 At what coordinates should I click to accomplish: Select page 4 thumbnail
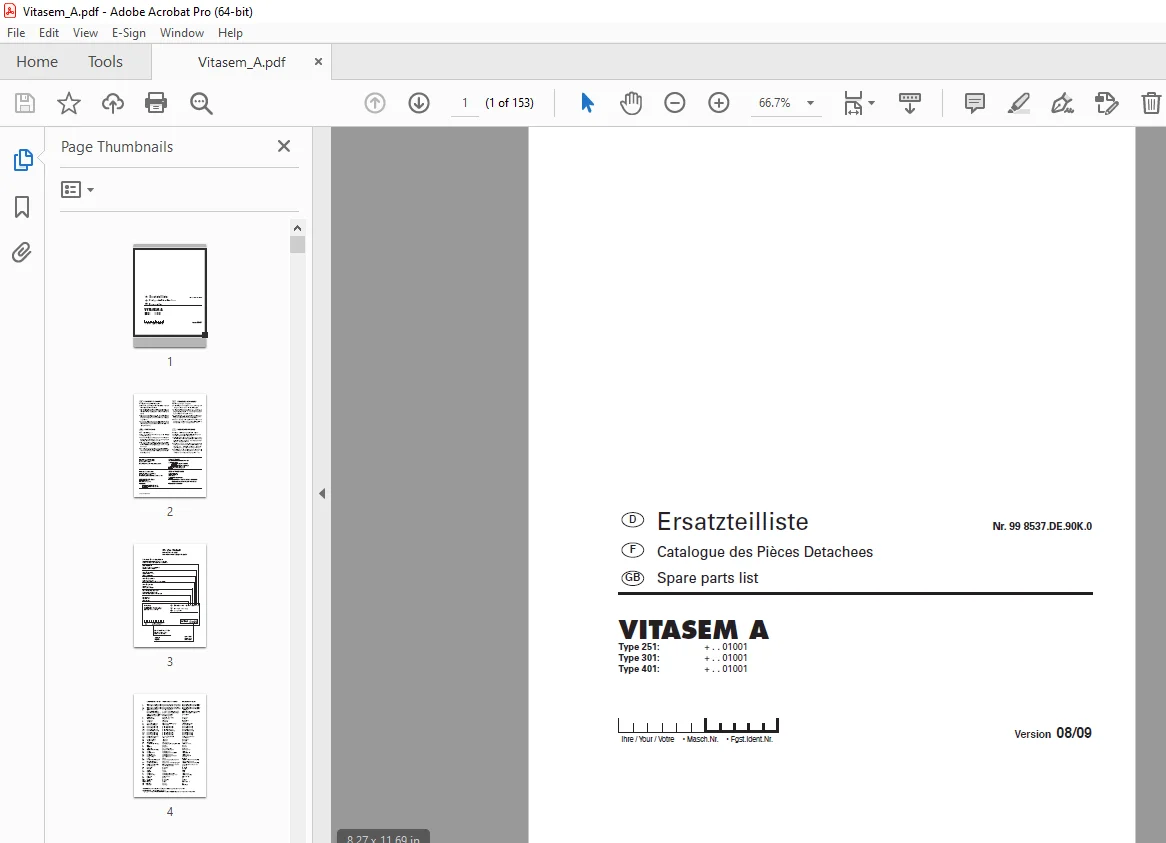(x=170, y=746)
